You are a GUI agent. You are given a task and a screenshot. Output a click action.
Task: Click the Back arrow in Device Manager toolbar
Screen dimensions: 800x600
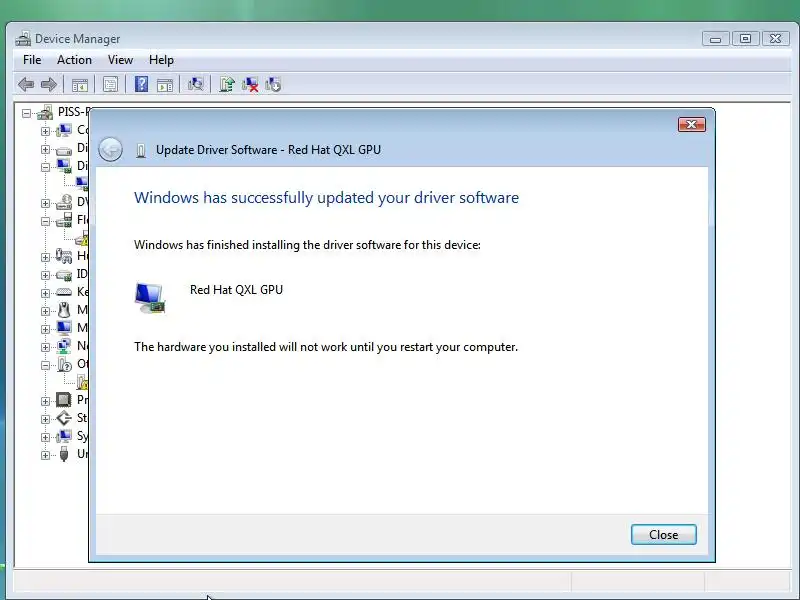(x=26, y=84)
